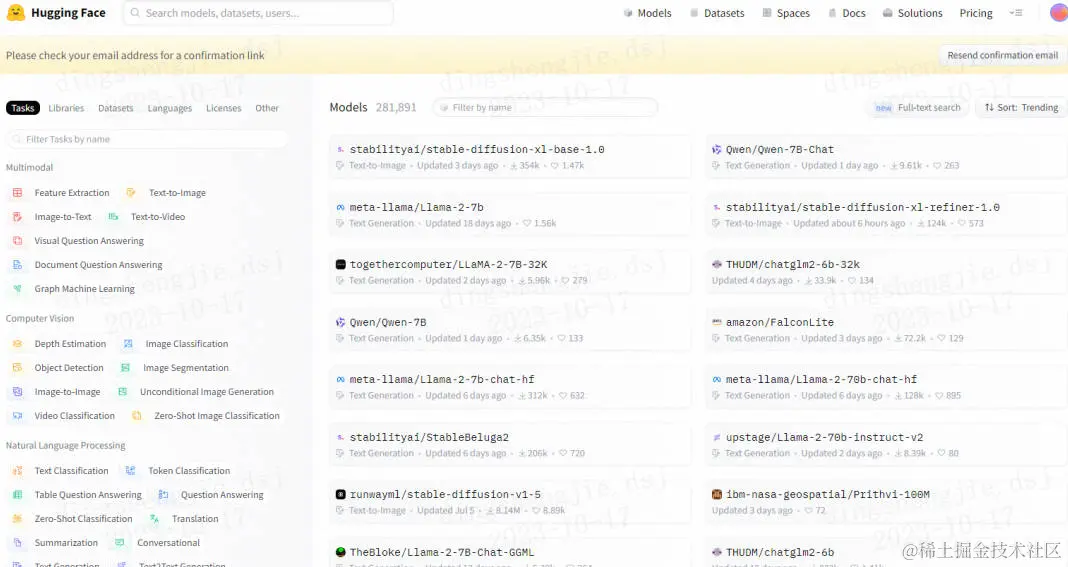Click the Document Question Answering icon
The width and height of the screenshot is (1068, 567).
[x=18, y=264]
